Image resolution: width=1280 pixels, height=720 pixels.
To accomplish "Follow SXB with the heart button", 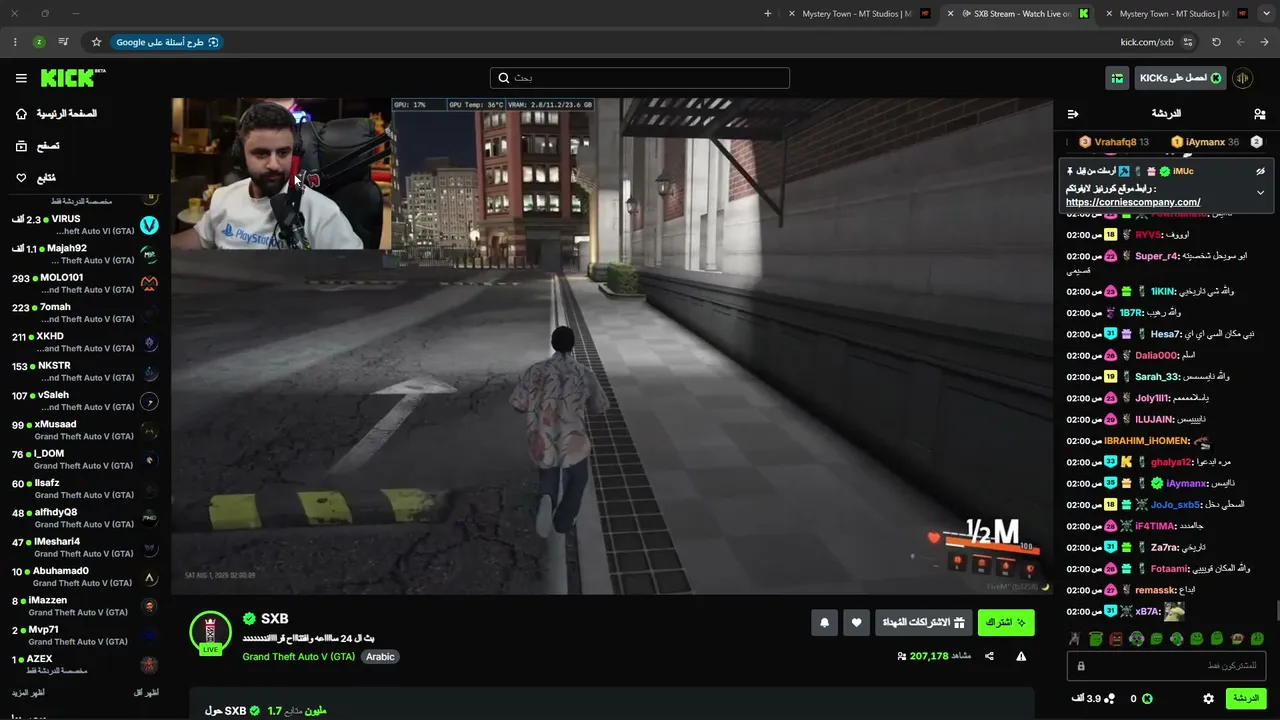I will (x=856, y=622).
